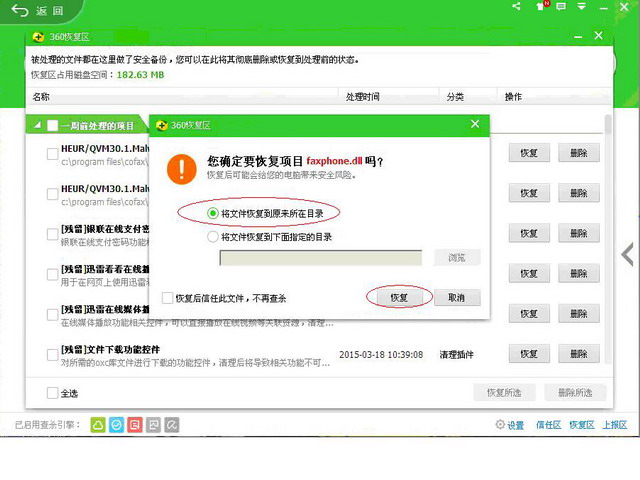Close the 360恢复区 window

(598, 36)
